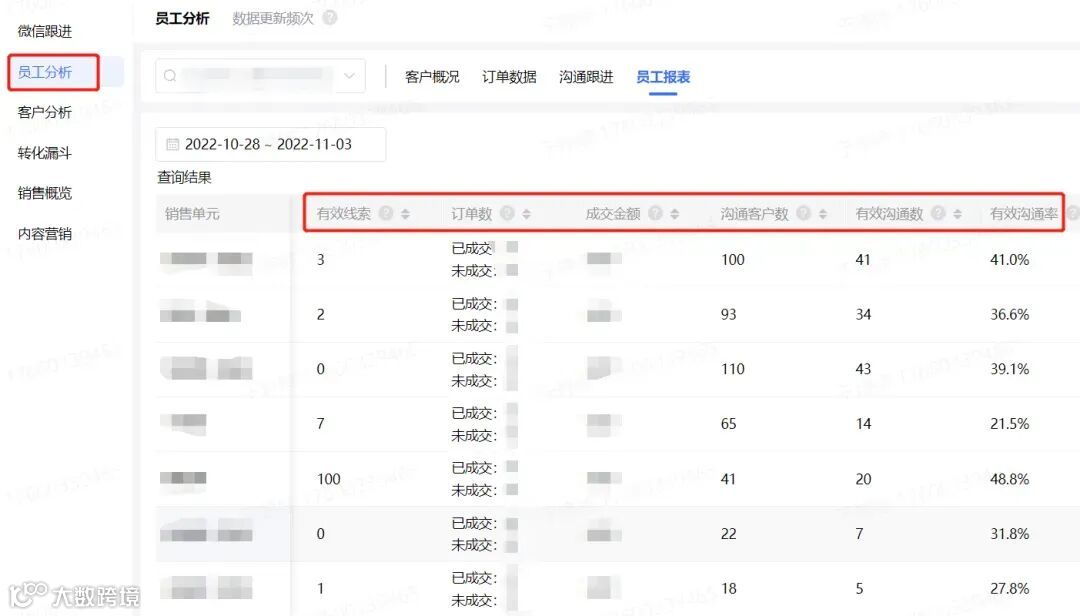The image size is (1080, 616).
Task: Open 销售概览 in the sidebar
Action: click(x=45, y=193)
